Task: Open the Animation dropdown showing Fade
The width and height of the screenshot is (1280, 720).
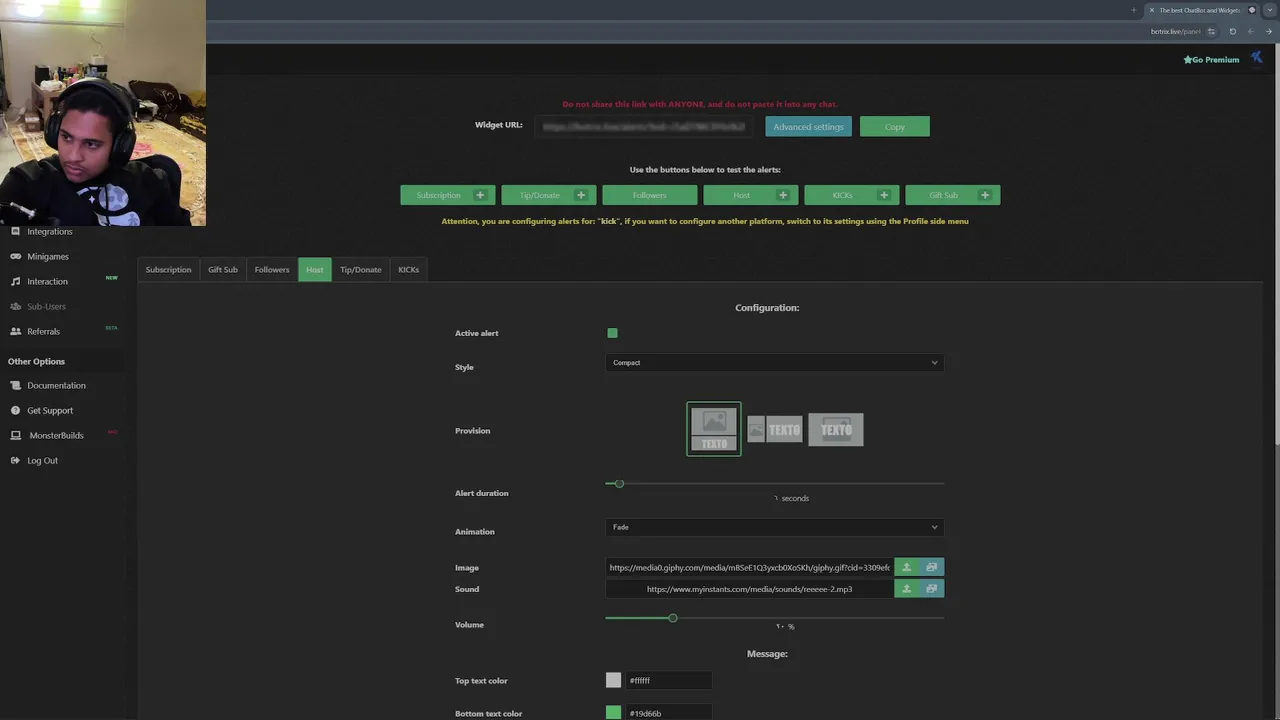Action: [x=774, y=527]
